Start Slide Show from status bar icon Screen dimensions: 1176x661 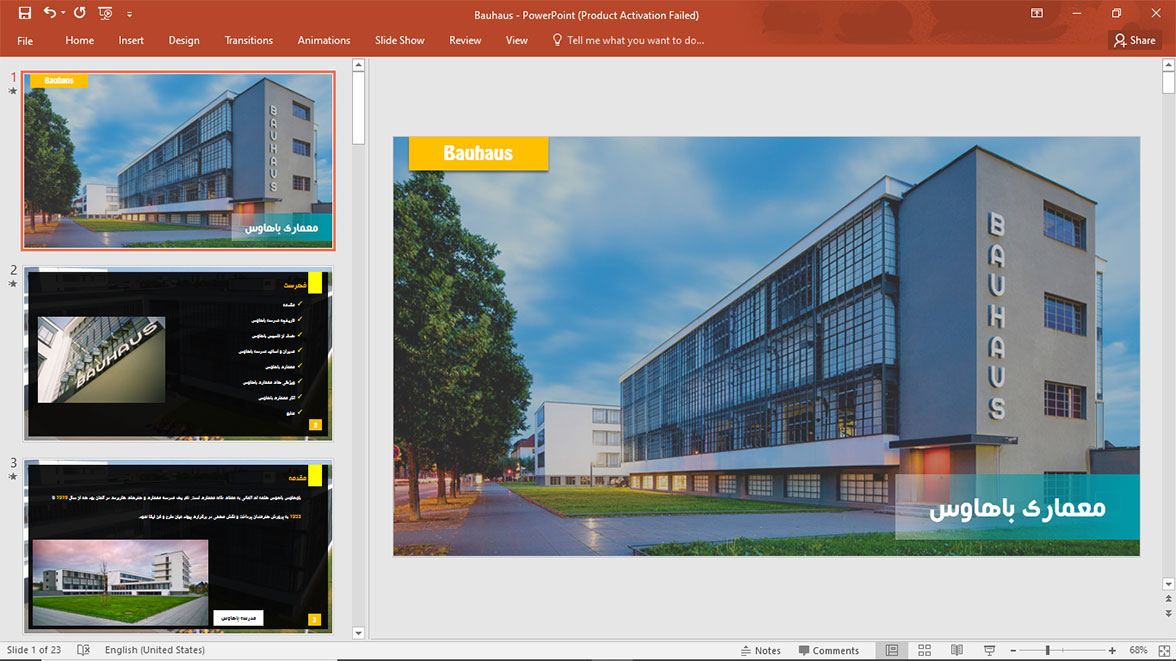point(989,650)
